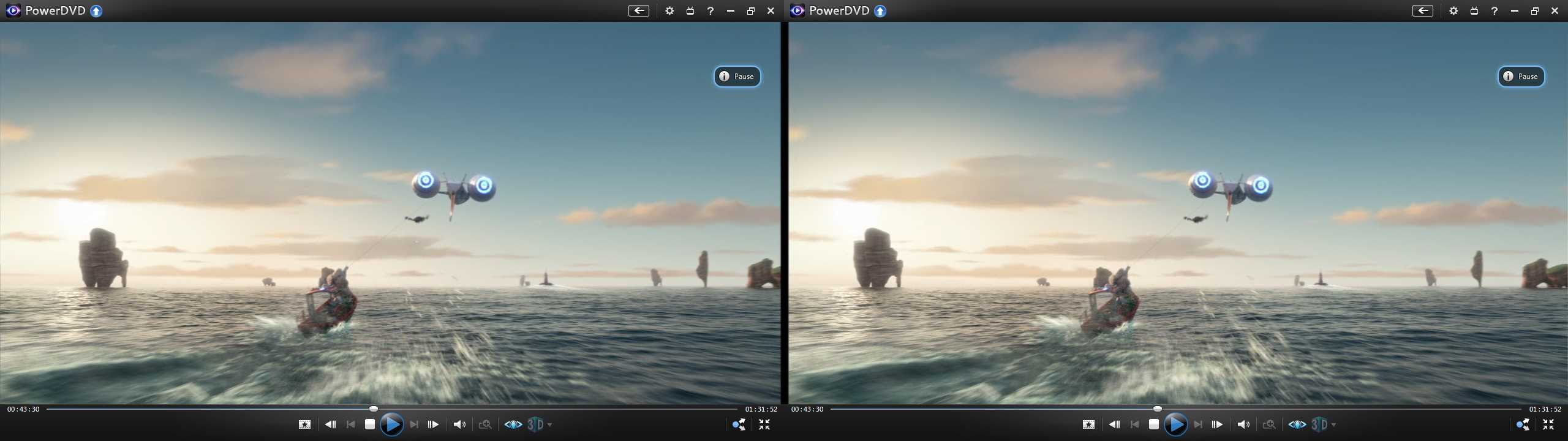
Task: Open help question mark in right window
Action: click(1494, 10)
